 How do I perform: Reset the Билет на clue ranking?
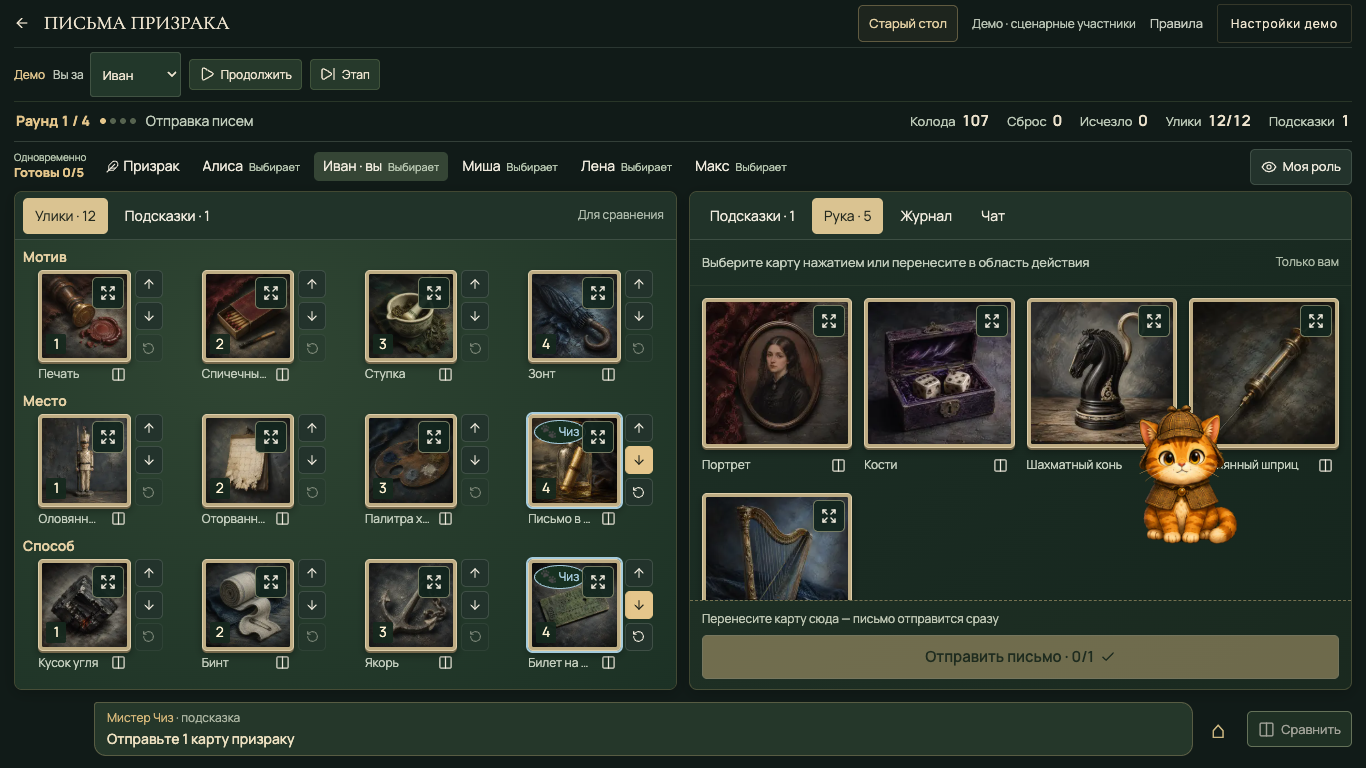[x=638, y=636]
